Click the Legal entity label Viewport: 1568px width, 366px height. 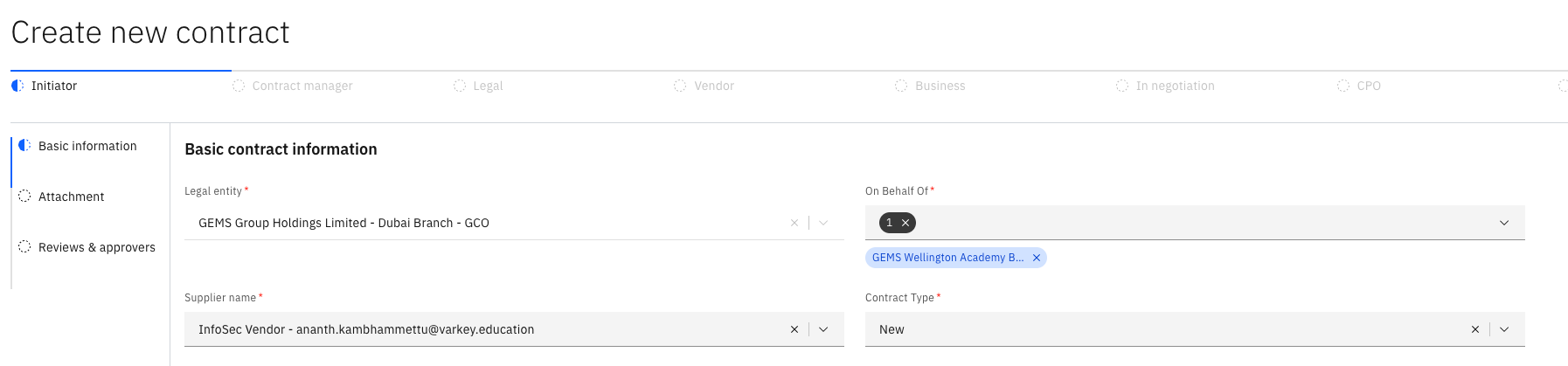(x=213, y=191)
